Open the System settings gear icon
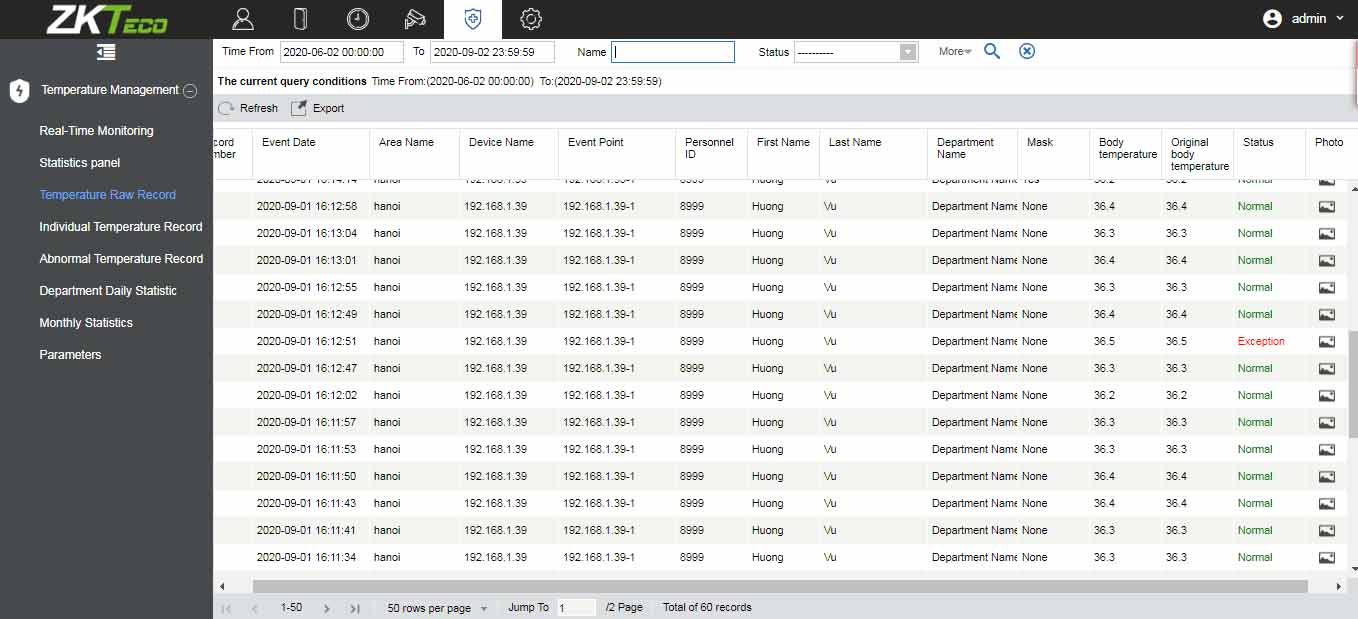Image resolution: width=1358 pixels, height=619 pixels. tap(531, 19)
